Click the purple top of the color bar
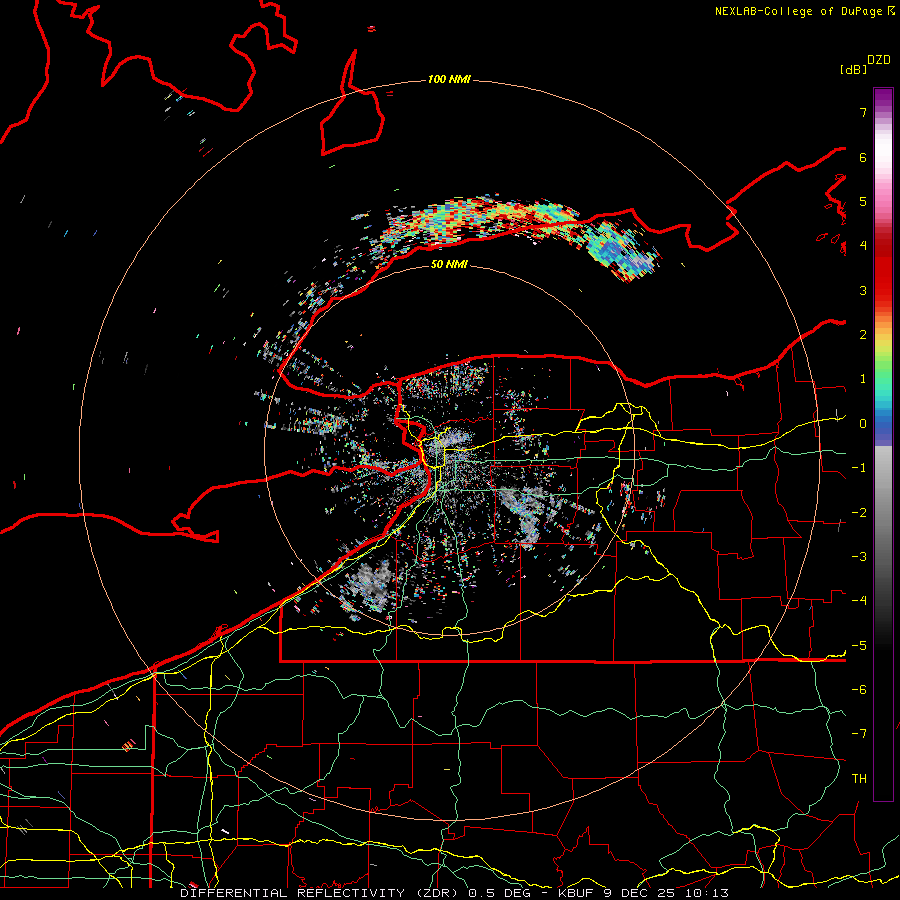 (x=883, y=98)
